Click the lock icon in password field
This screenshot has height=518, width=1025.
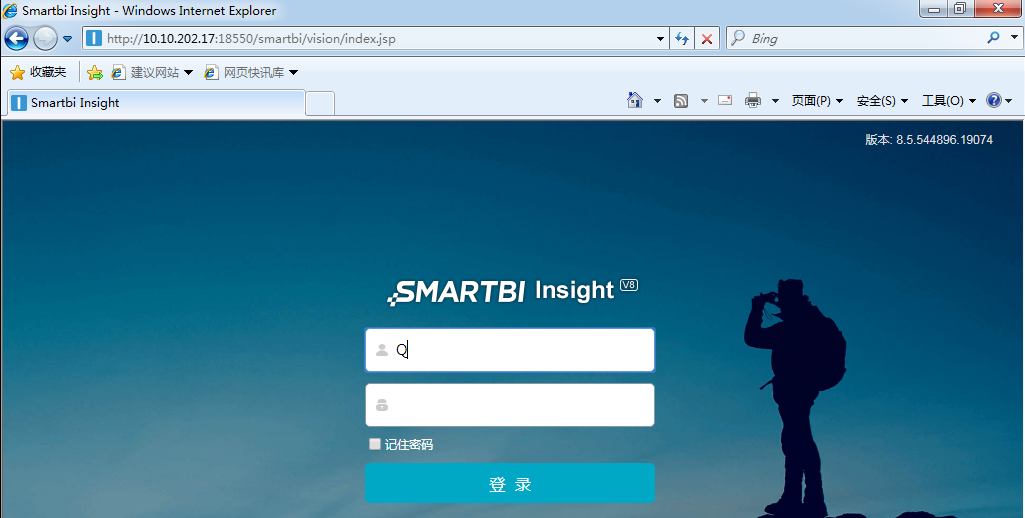(x=382, y=406)
